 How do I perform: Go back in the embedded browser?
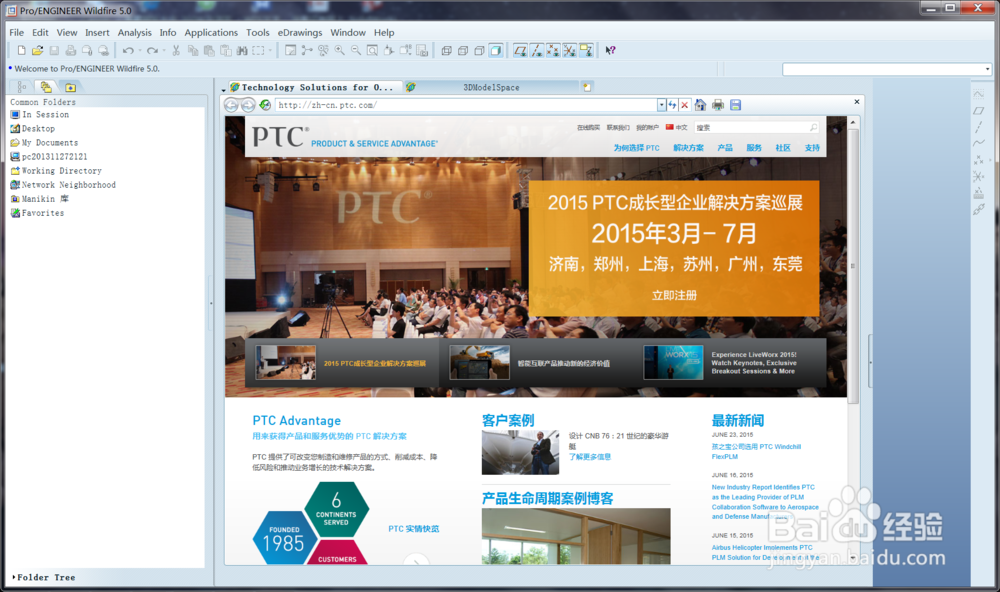coord(231,105)
